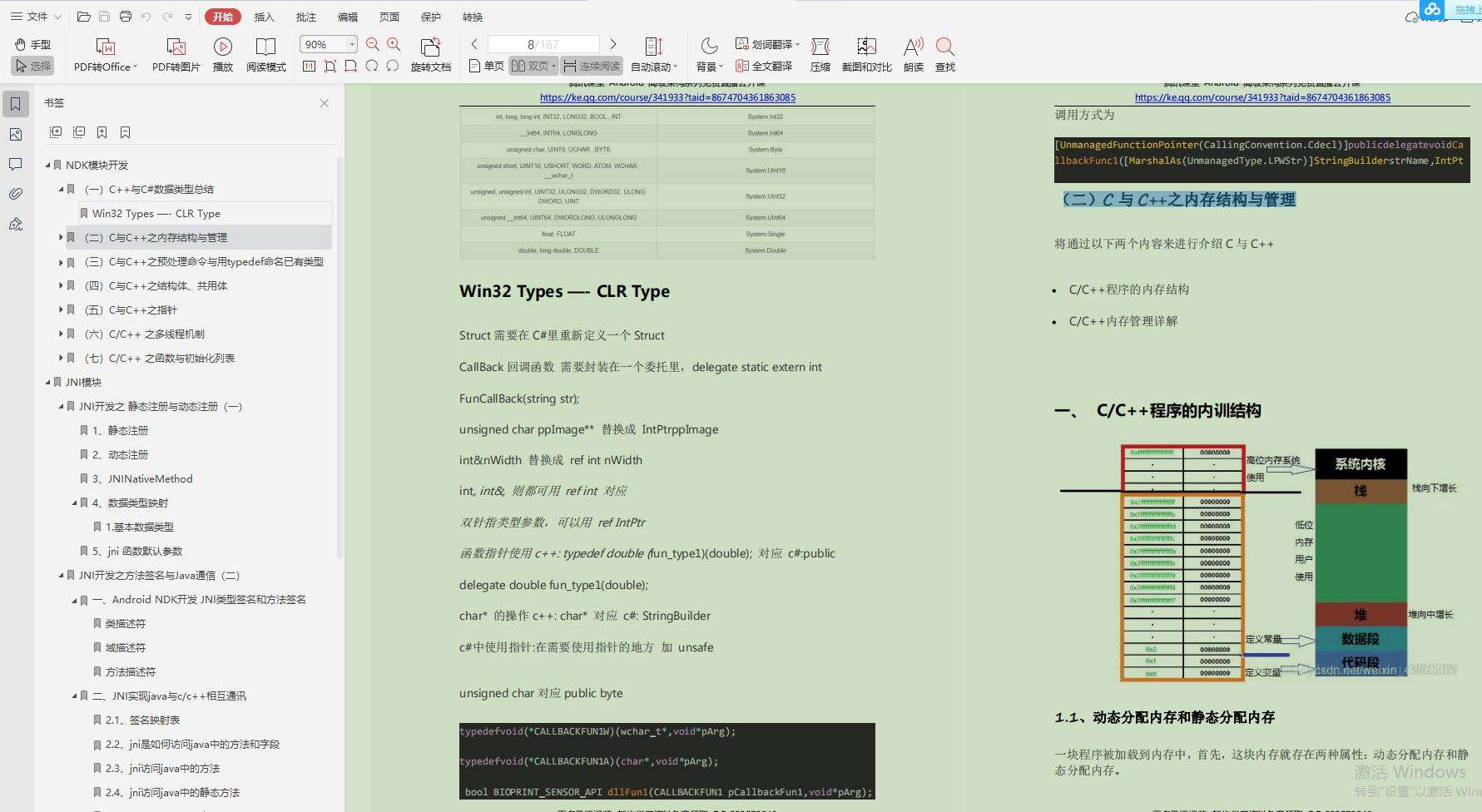Select bookmark 1、静态注册
Viewport: 1482px width, 812px height.
coord(120,430)
